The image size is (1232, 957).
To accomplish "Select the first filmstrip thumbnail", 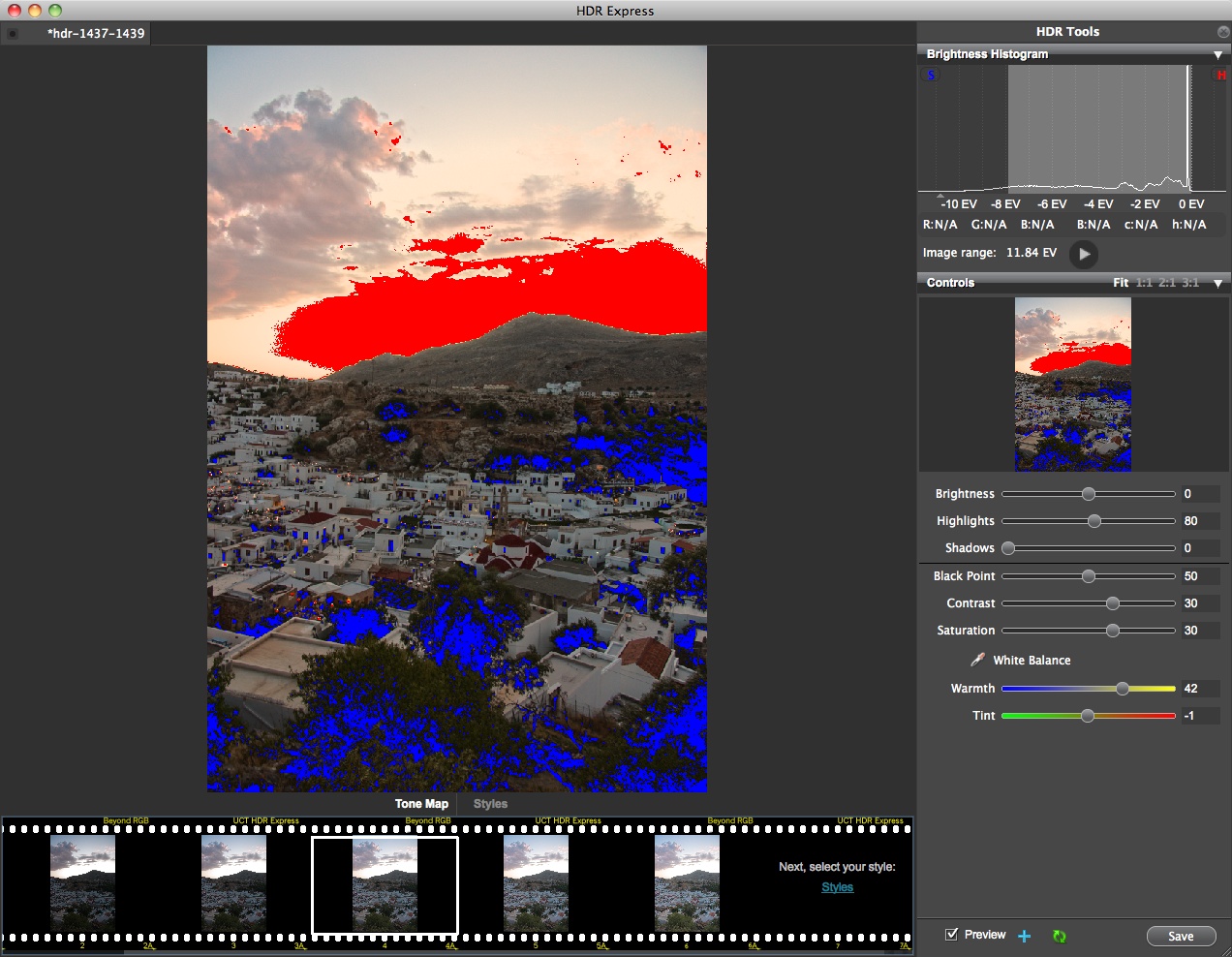I will 82,883.
